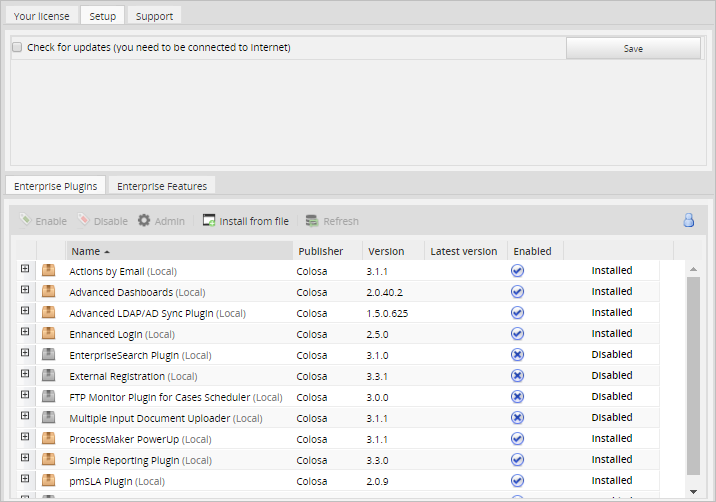Viewport: 716px width, 502px height.
Task: Click the Actions by Email package icon
Action: click(48, 271)
